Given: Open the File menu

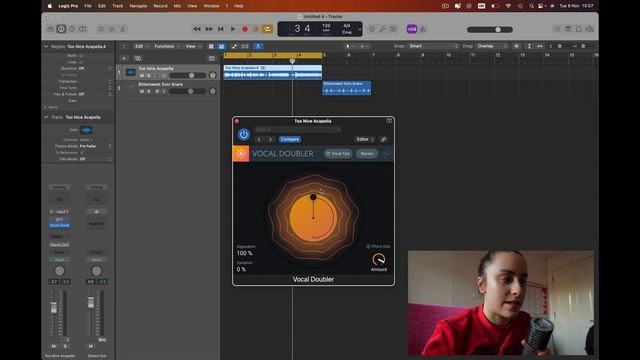Looking at the screenshot, I should (88, 6).
